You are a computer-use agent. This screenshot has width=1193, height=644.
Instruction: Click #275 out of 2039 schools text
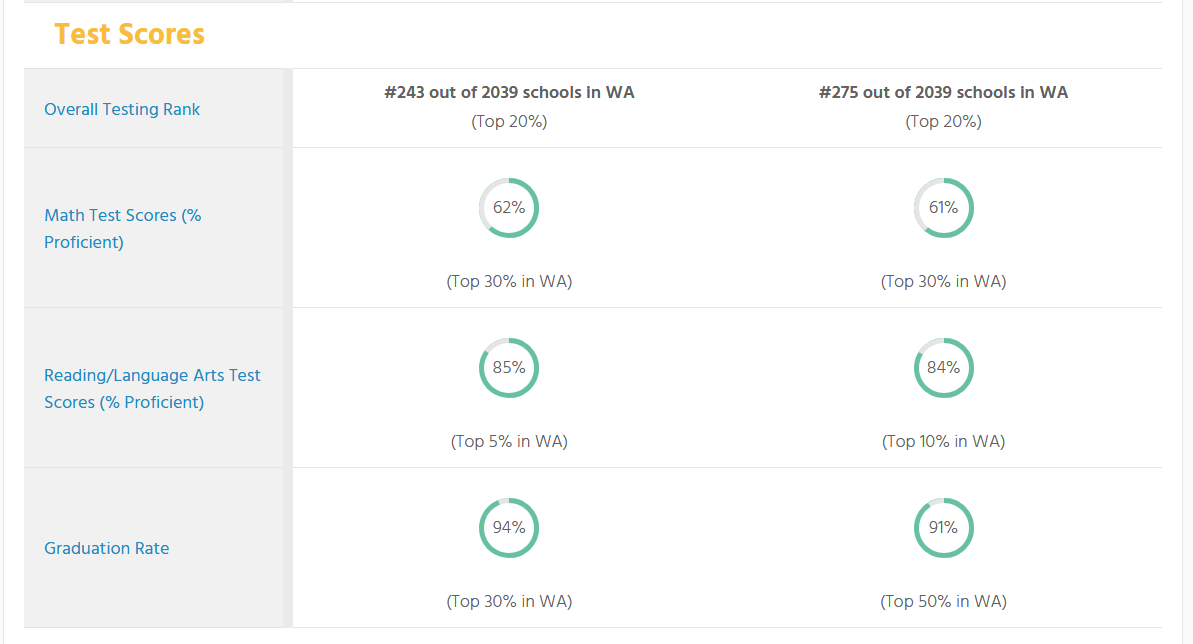(943, 92)
